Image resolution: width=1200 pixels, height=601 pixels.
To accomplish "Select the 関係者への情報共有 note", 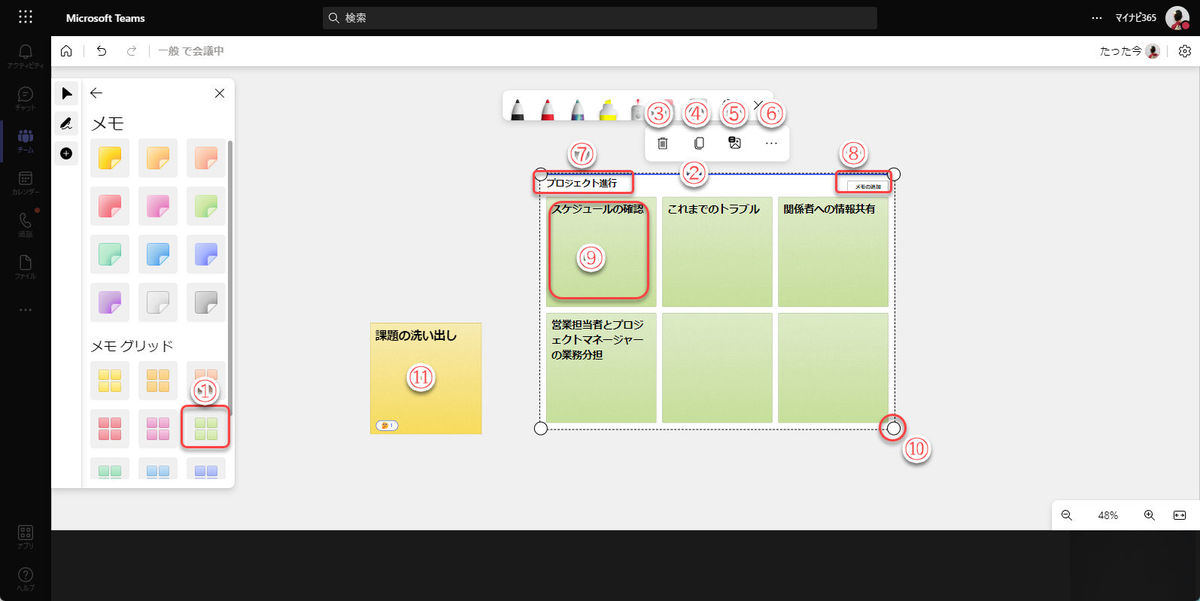I will 833,252.
